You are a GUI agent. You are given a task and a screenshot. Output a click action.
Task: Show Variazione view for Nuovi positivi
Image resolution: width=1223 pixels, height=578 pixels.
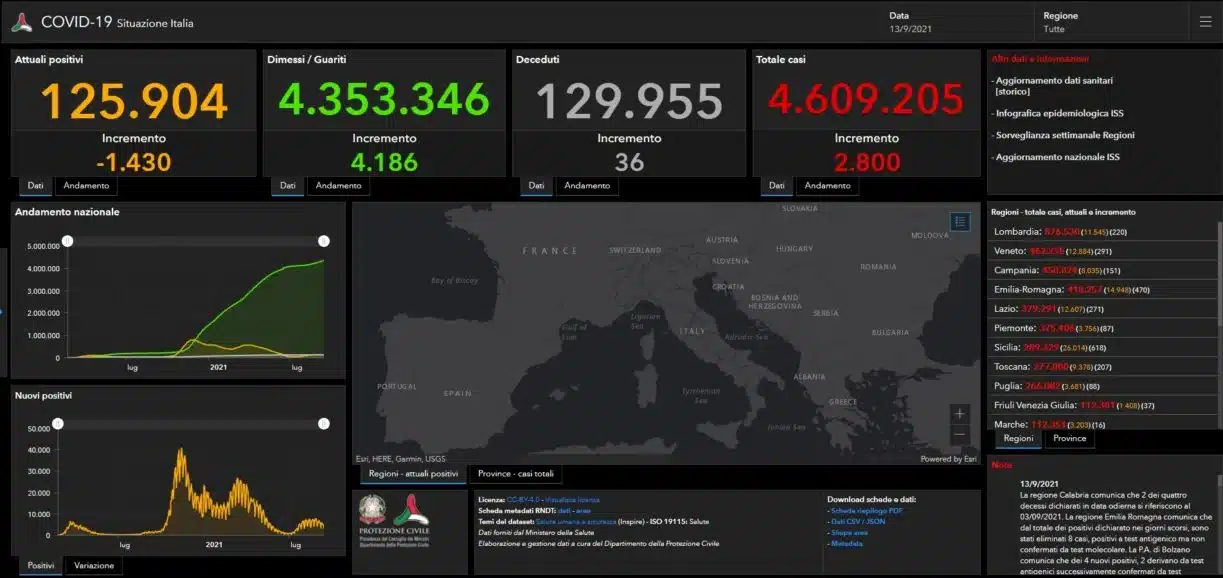[94, 566]
